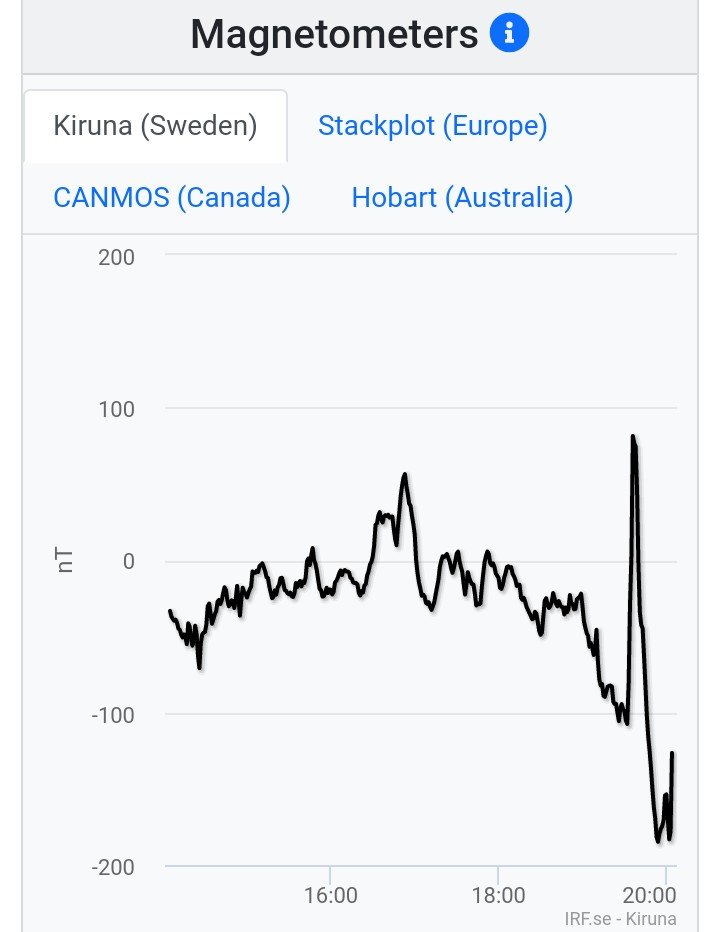Click the lowest trough of the plotted line
The width and height of the screenshot is (720, 932).
658,840
